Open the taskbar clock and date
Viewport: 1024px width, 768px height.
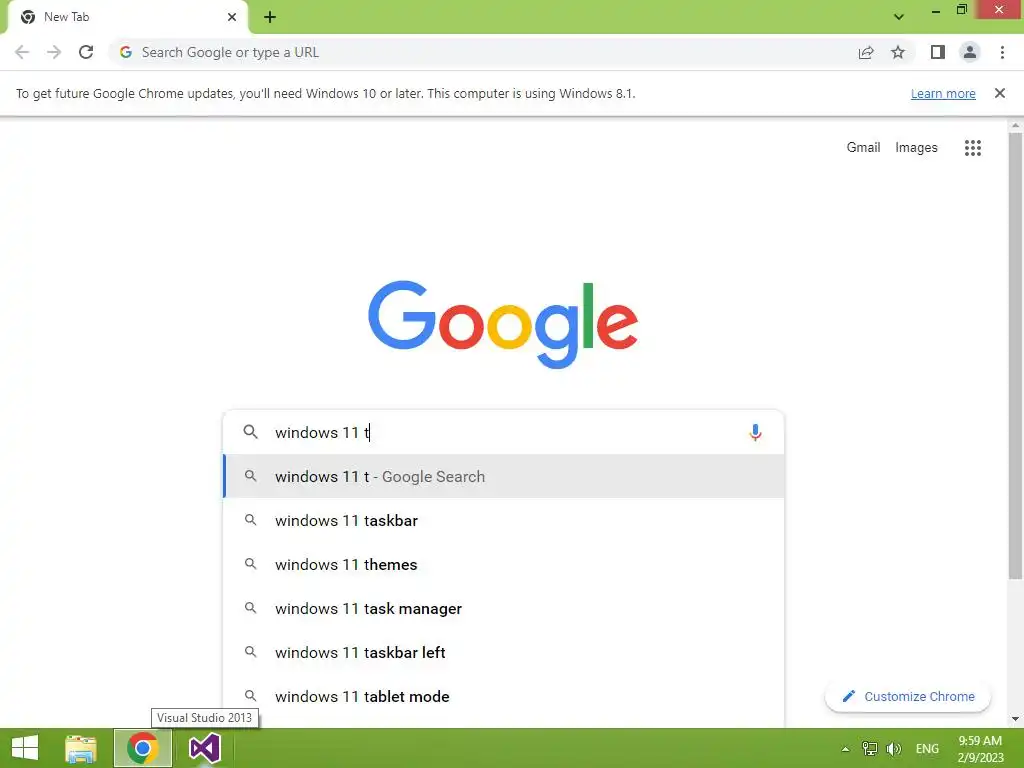pos(980,749)
